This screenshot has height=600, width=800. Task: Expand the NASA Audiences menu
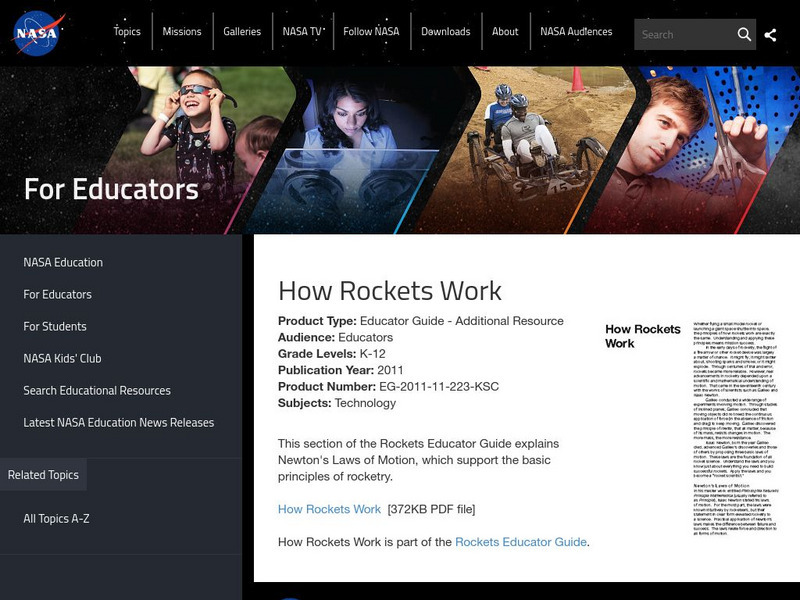click(x=576, y=32)
